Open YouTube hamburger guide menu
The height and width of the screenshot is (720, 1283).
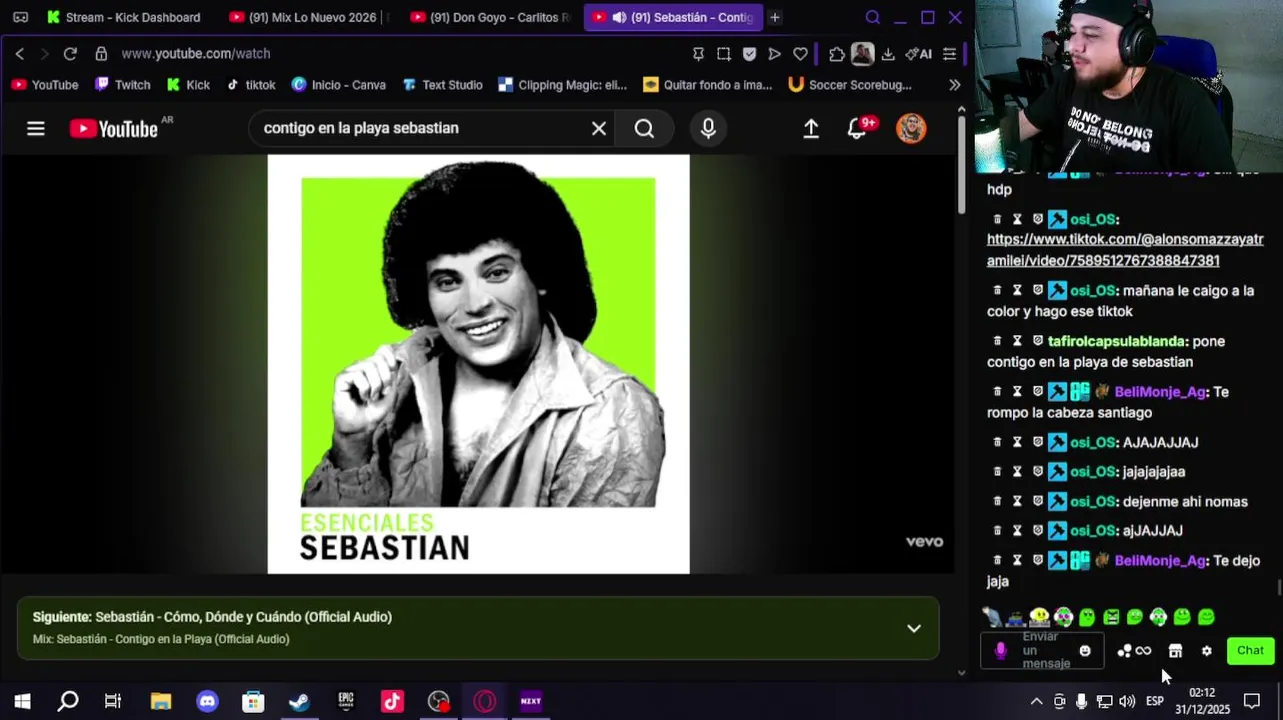pyautogui.click(x=36, y=128)
